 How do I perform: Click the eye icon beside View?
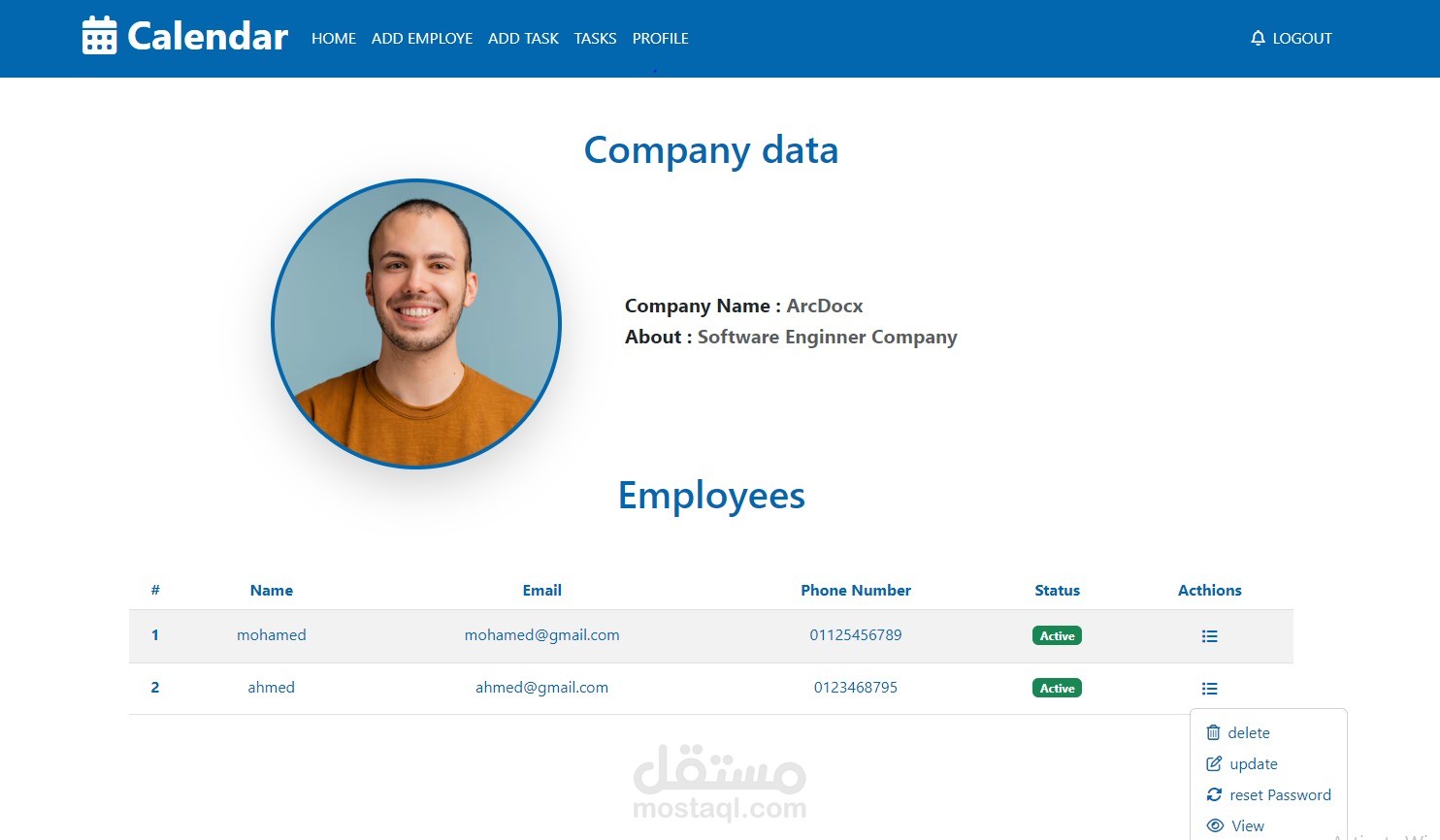click(1215, 825)
